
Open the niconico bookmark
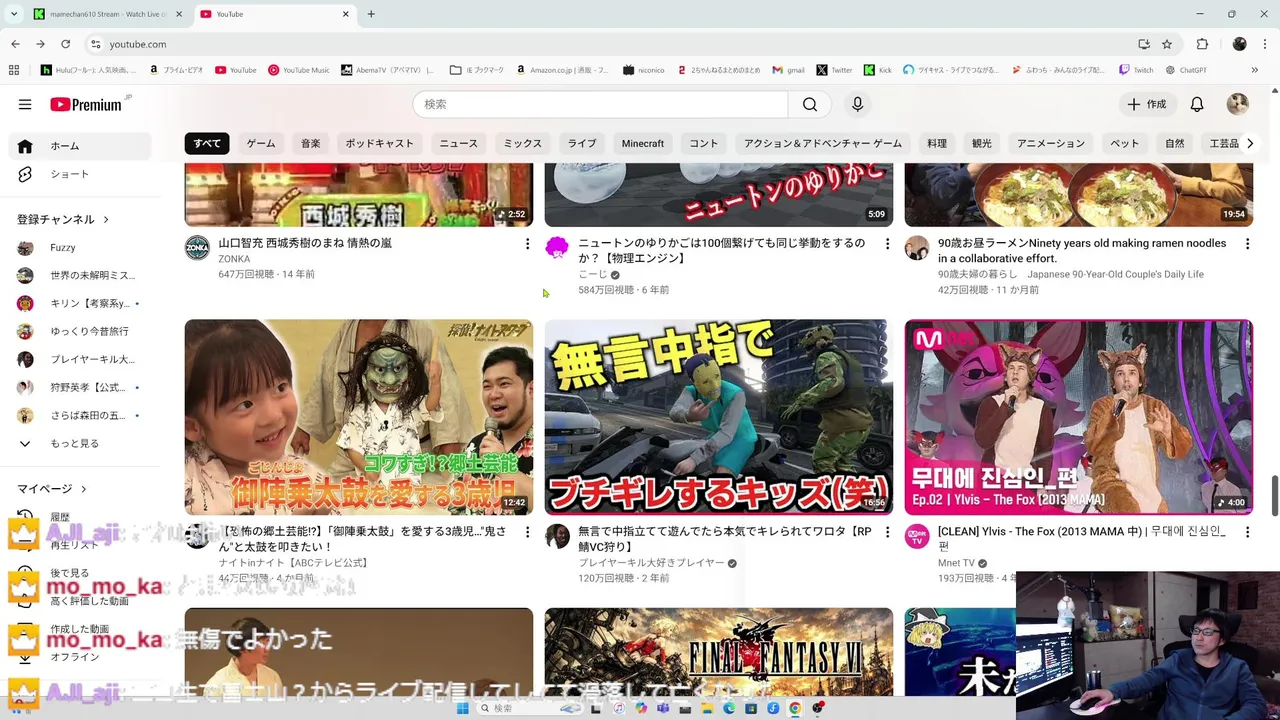(644, 70)
